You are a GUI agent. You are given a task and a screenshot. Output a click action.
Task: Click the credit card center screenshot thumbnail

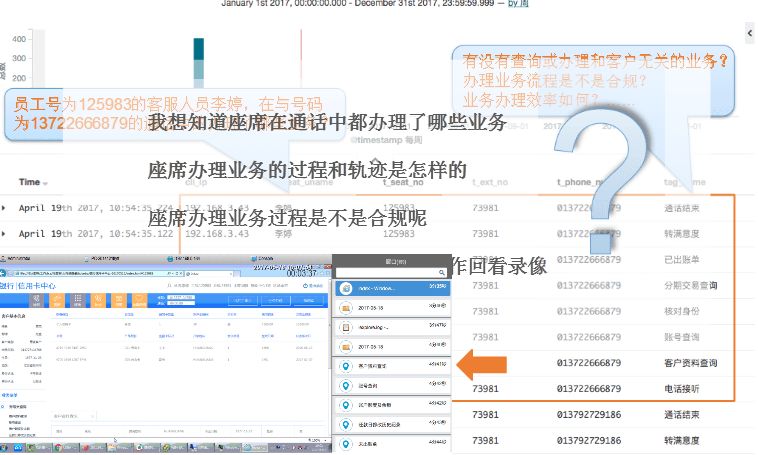point(163,350)
